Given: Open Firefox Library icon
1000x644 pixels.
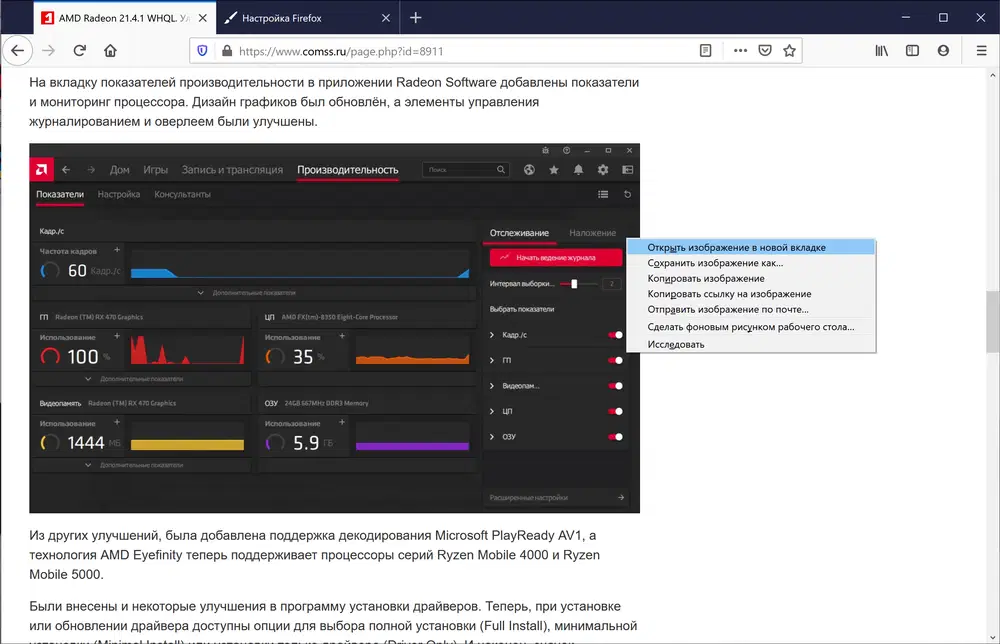Looking at the screenshot, I should (x=881, y=51).
